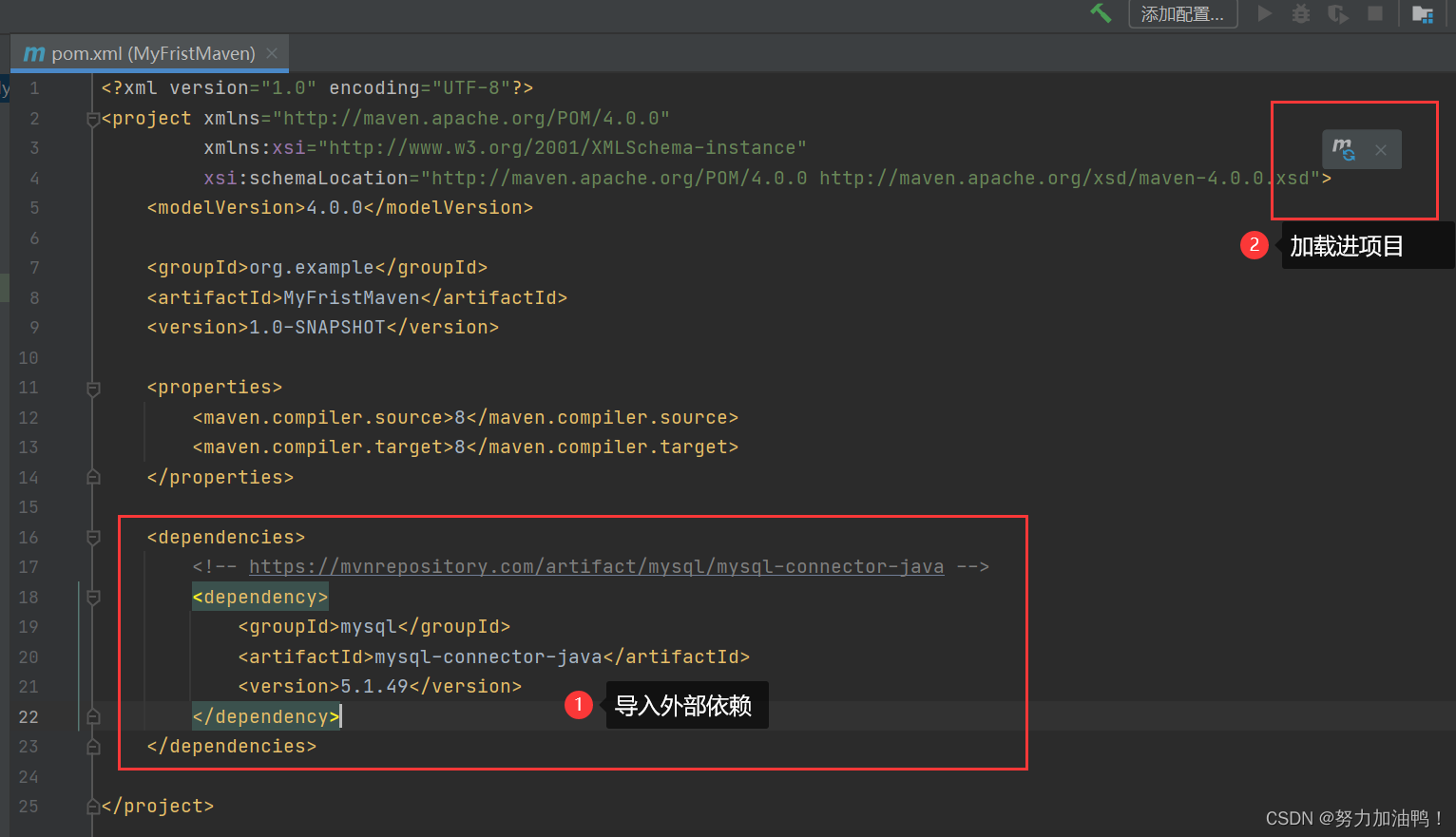Click the opening dependencies tag on line 16

(225, 538)
